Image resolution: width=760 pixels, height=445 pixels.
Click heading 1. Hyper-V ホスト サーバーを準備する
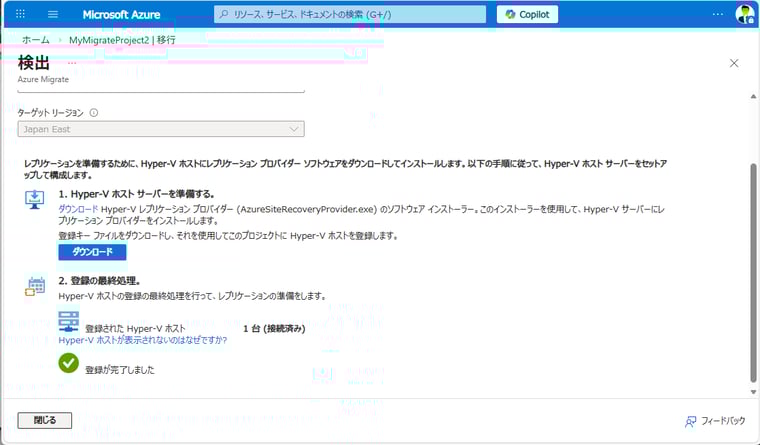pos(136,194)
